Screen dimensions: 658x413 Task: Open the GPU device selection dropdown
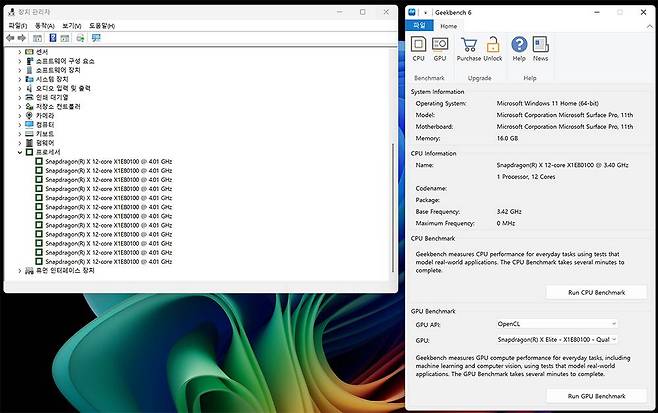[x=556, y=340]
